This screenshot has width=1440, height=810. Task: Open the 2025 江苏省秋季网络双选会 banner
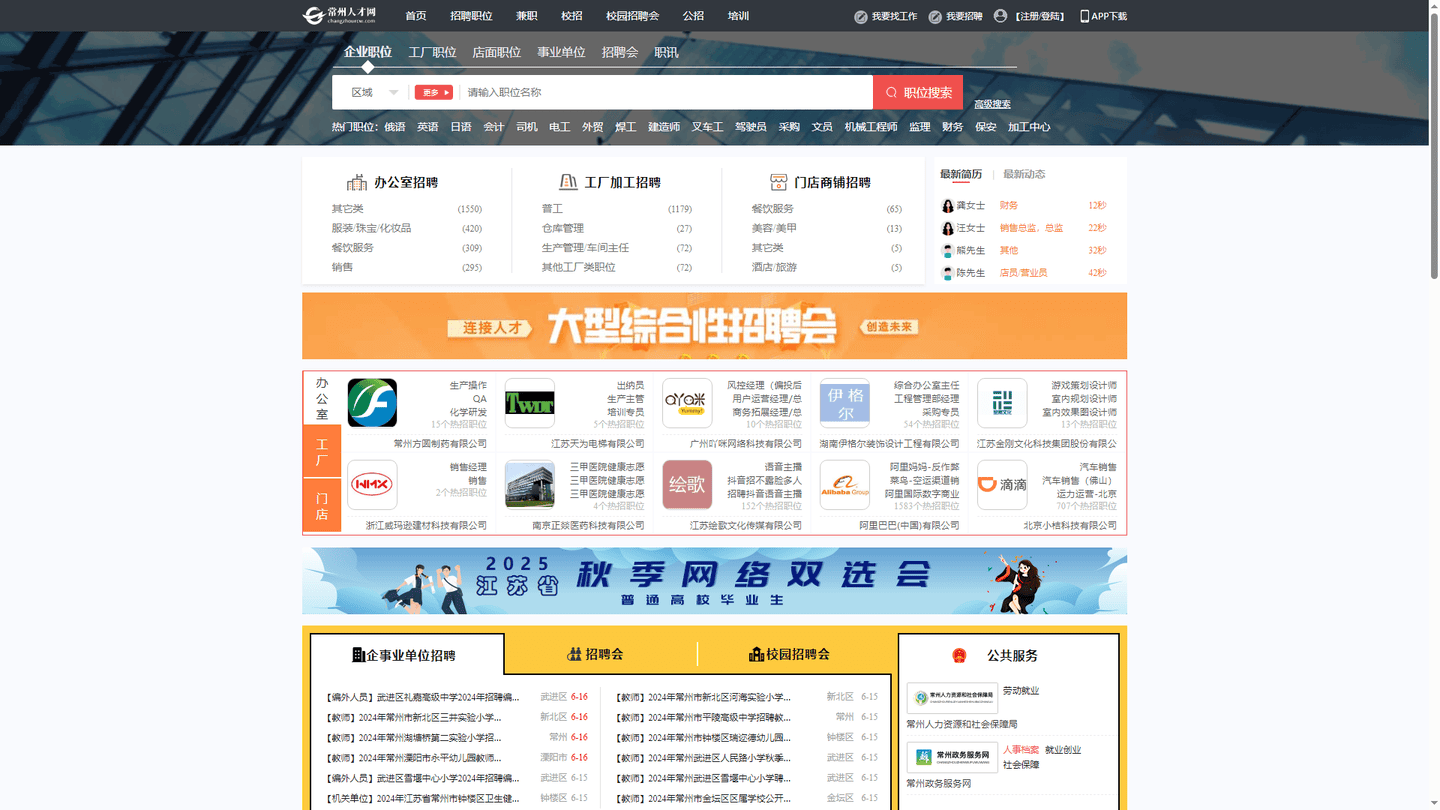pos(714,580)
